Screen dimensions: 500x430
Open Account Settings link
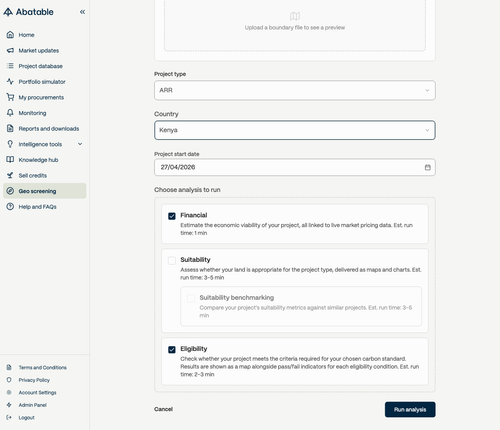point(37,392)
